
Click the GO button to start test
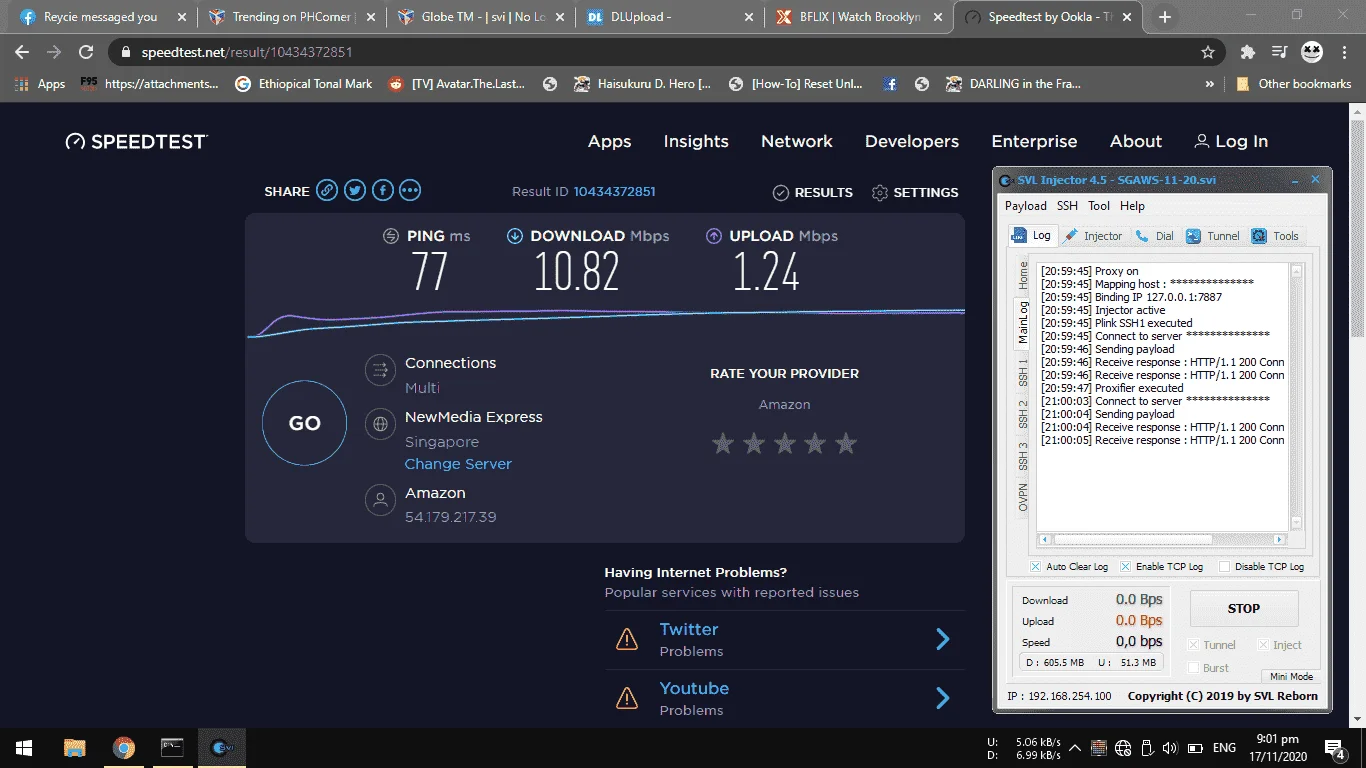(304, 423)
